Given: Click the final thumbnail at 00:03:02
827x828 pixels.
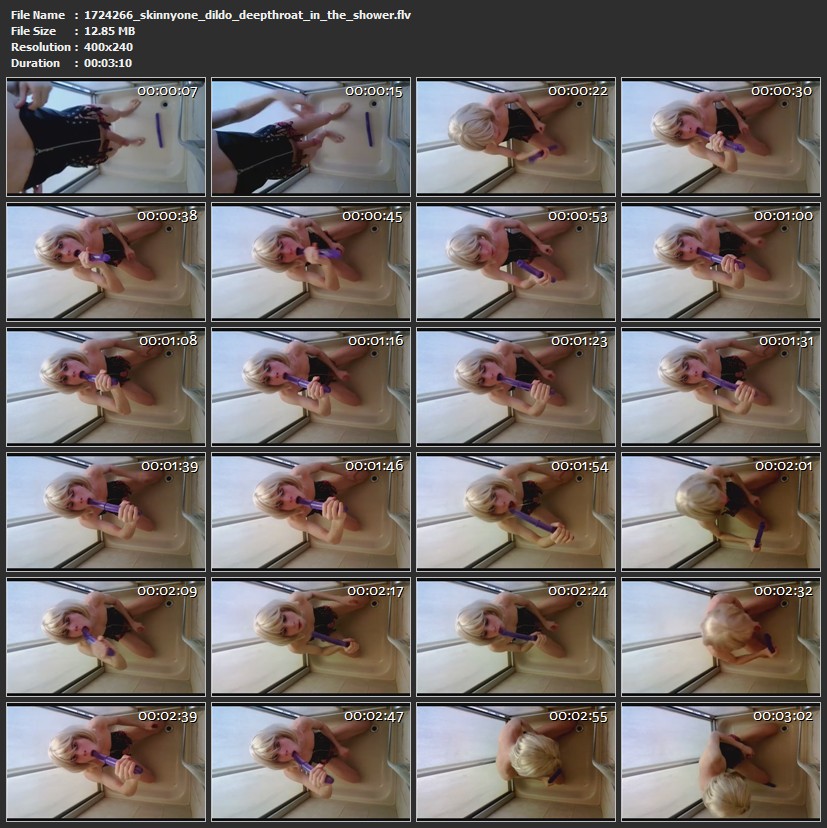Looking at the screenshot, I should coord(720,762).
